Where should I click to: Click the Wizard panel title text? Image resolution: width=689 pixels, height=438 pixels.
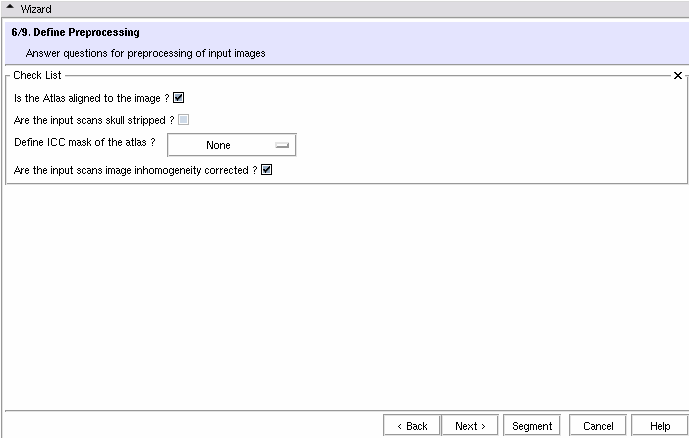36,8
